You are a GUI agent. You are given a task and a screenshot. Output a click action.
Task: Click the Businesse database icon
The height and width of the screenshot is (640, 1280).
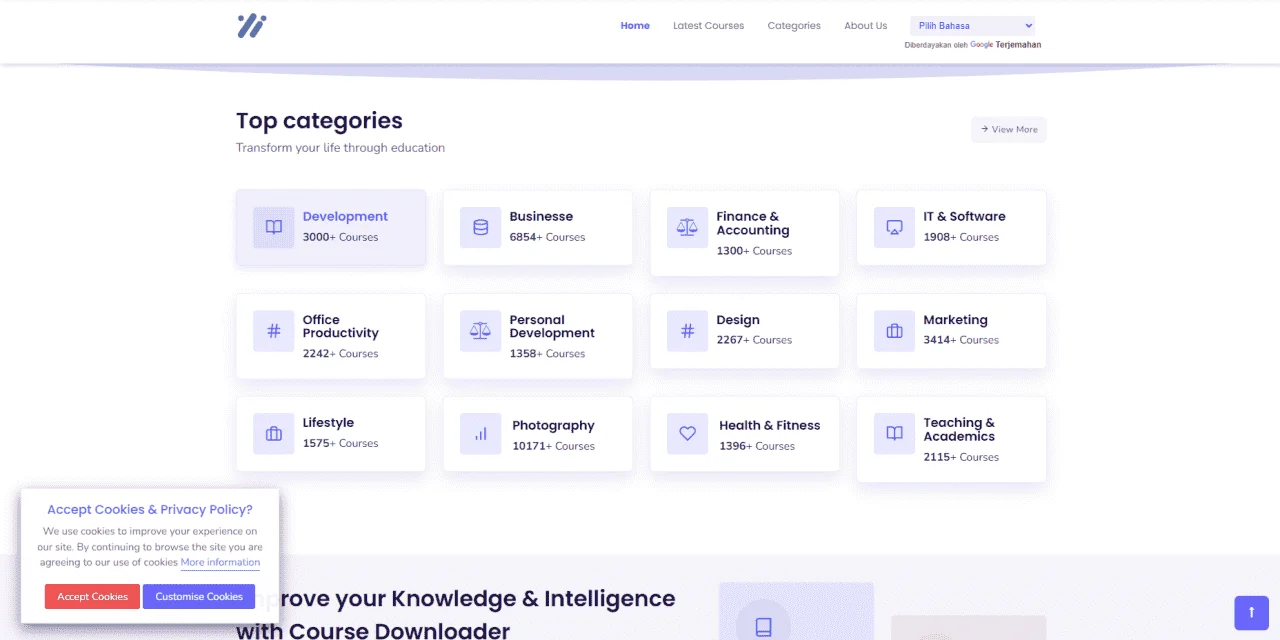tap(481, 227)
